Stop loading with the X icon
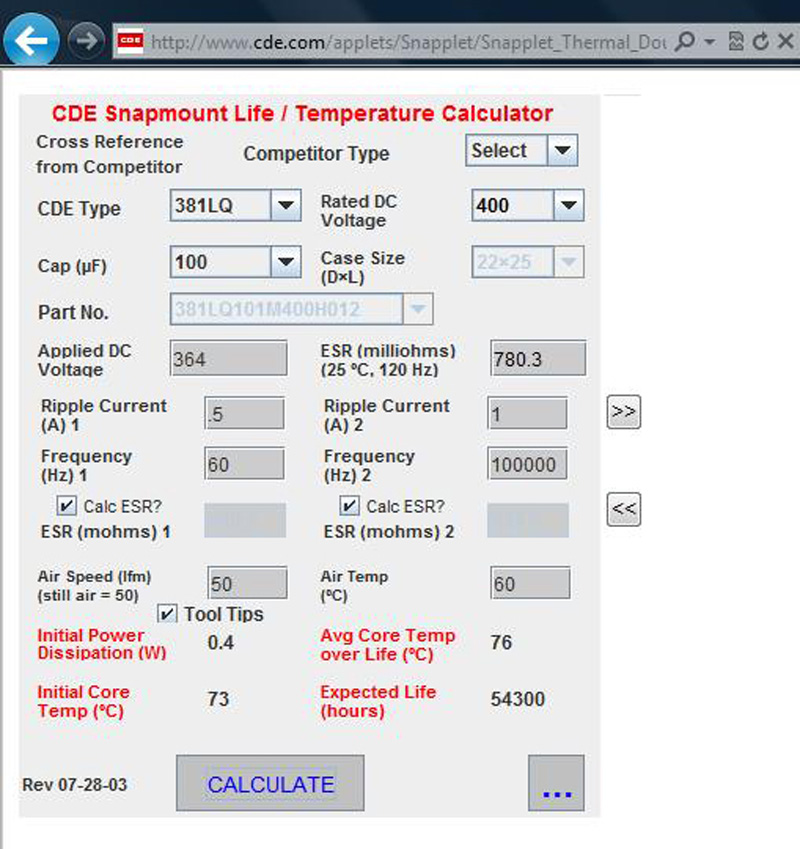 [785, 41]
